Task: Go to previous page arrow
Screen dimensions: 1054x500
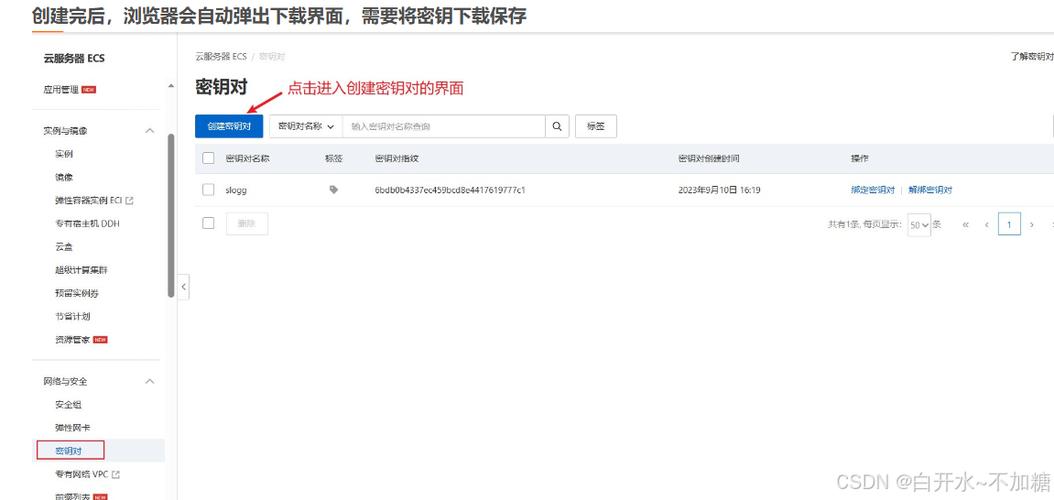Action: (987, 224)
